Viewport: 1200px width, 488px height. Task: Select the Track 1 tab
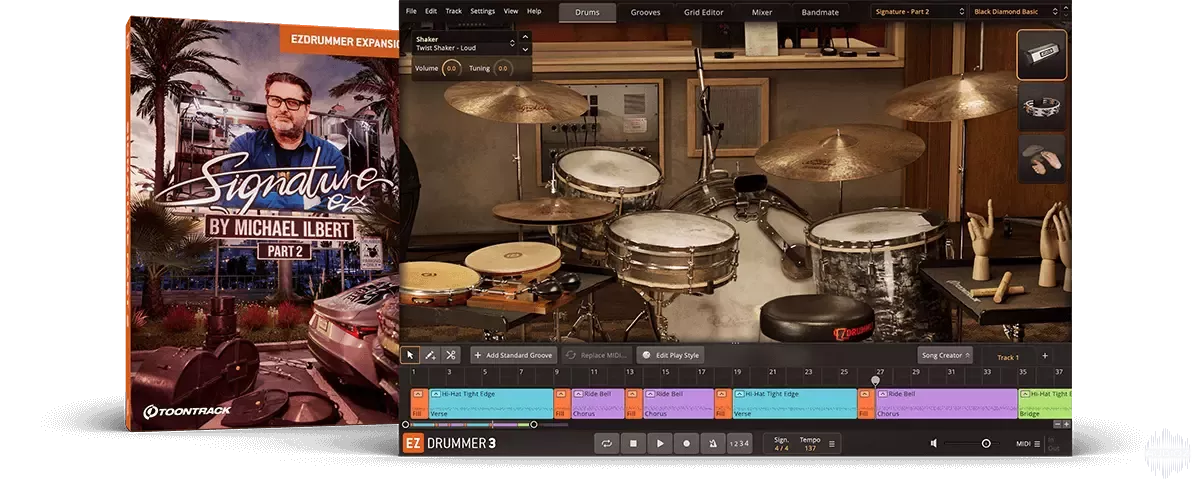1008,357
